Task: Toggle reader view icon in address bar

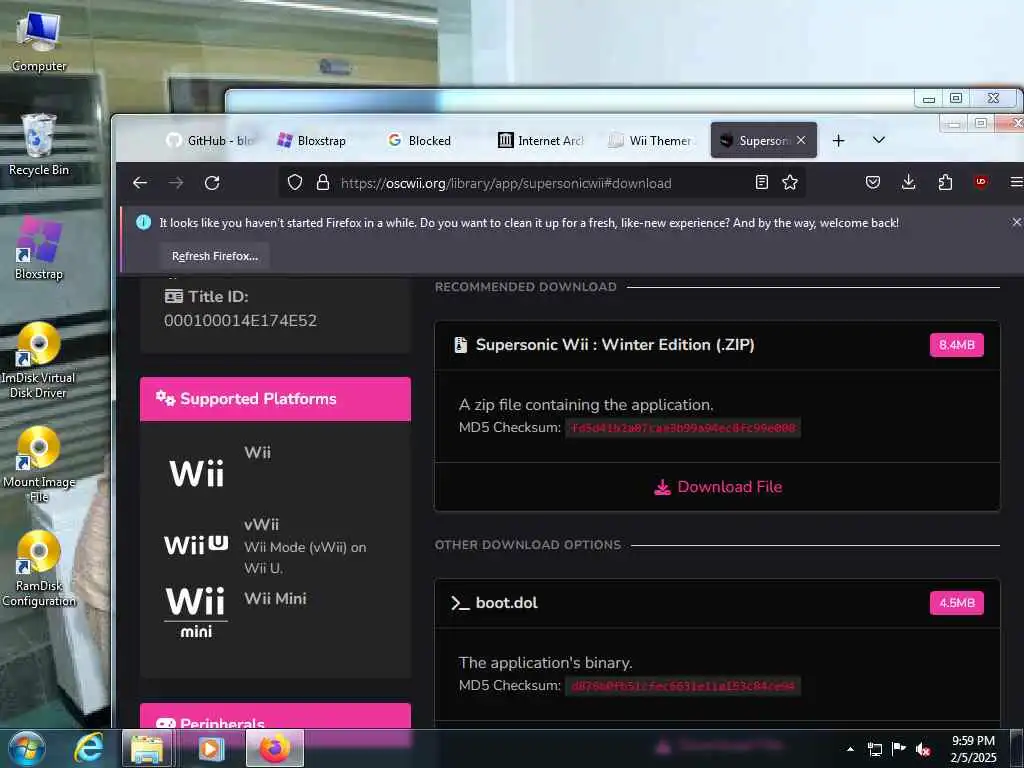Action: click(761, 182)
